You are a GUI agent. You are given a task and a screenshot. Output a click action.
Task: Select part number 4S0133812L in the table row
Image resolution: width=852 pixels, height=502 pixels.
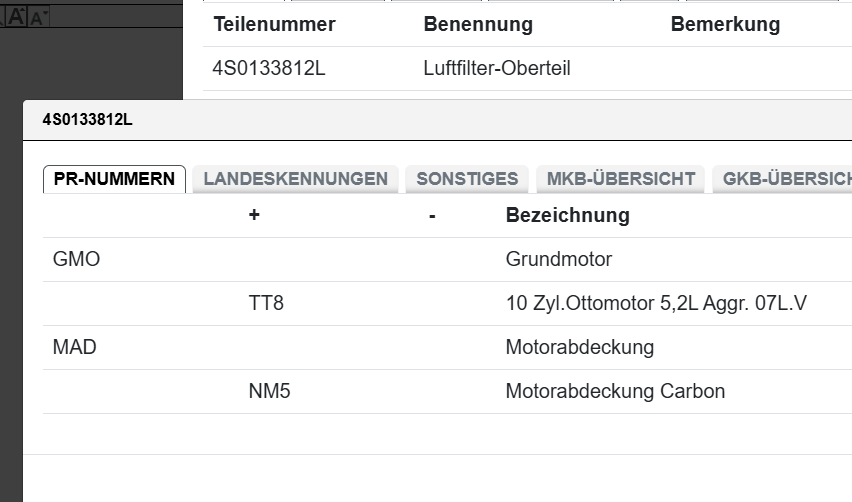(x=269, y=69)
